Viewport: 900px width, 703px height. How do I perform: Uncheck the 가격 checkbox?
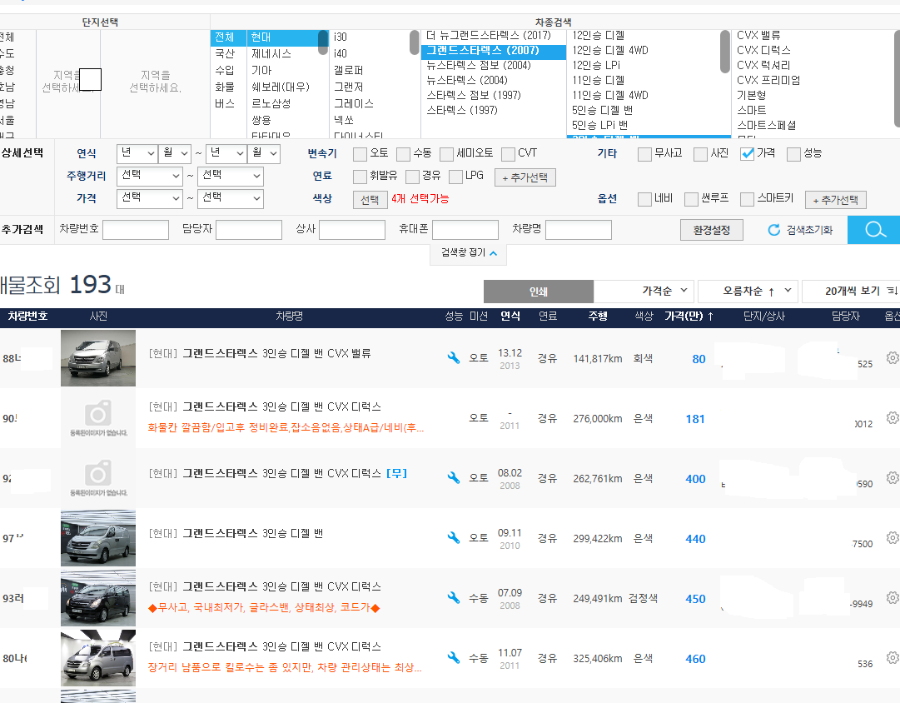pyautogui.click(x=747, y=154)
